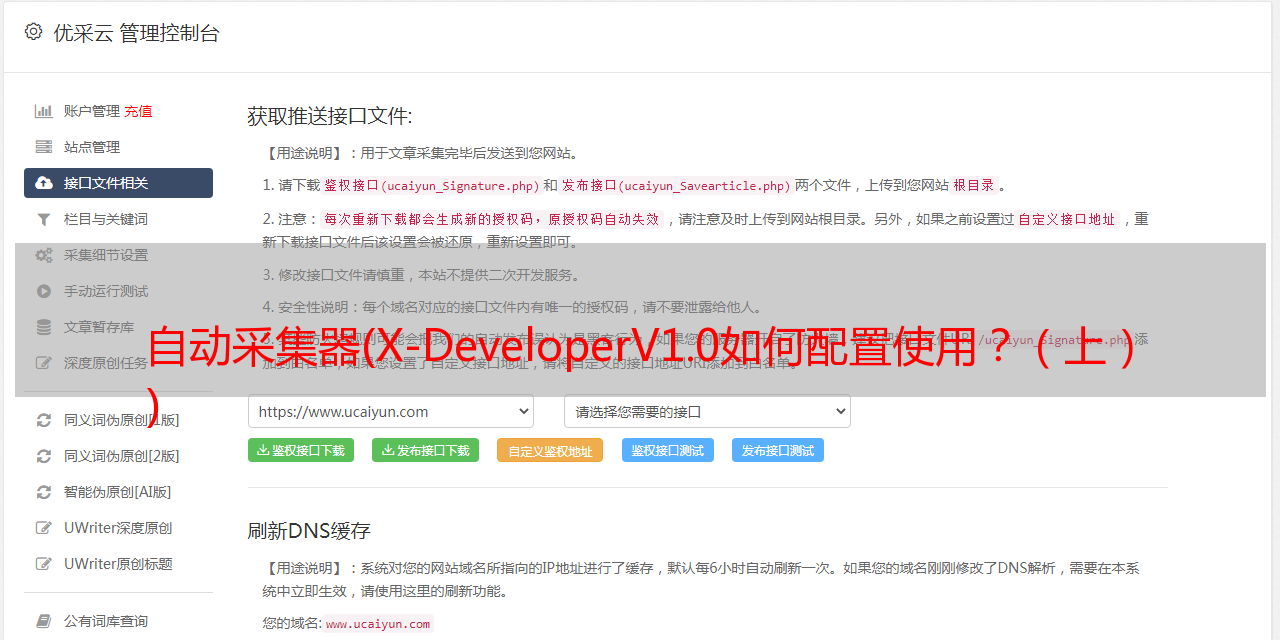This screenshot has height=640, width=1280.
Task: Click the play circle icon for 手动运行测试
Action: (44, 291)
